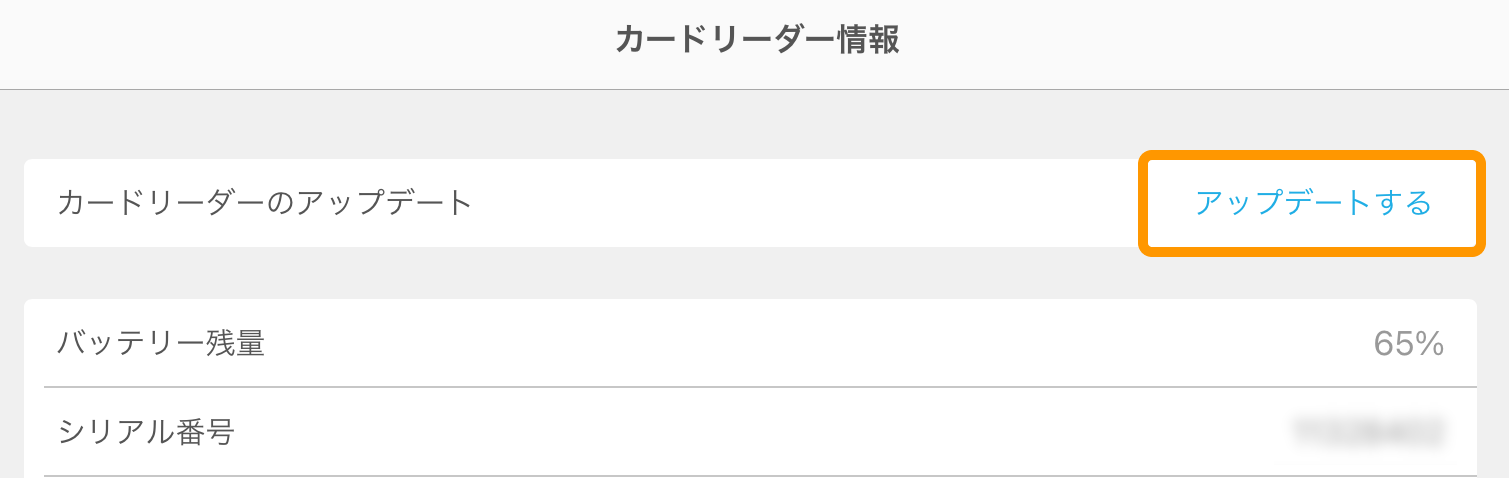Viewport: 1509px width, 478px height.
Task: Click the 65% battery value
Action: pos(1408,344)
